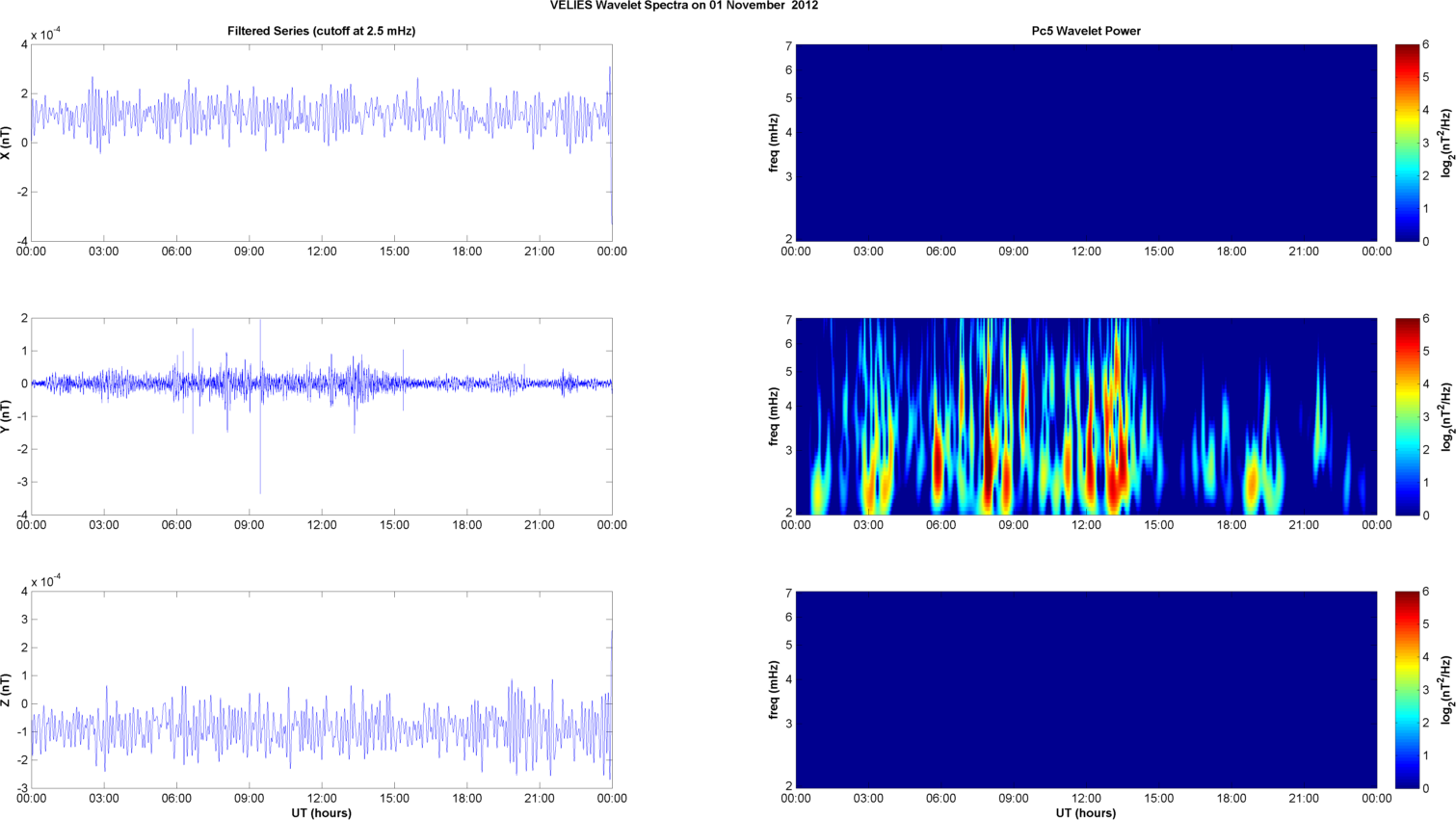This screenshot has height=820, width=1456.
Task: Click the colorbar beside the top wavelet panel
Action: [1407, 143]
